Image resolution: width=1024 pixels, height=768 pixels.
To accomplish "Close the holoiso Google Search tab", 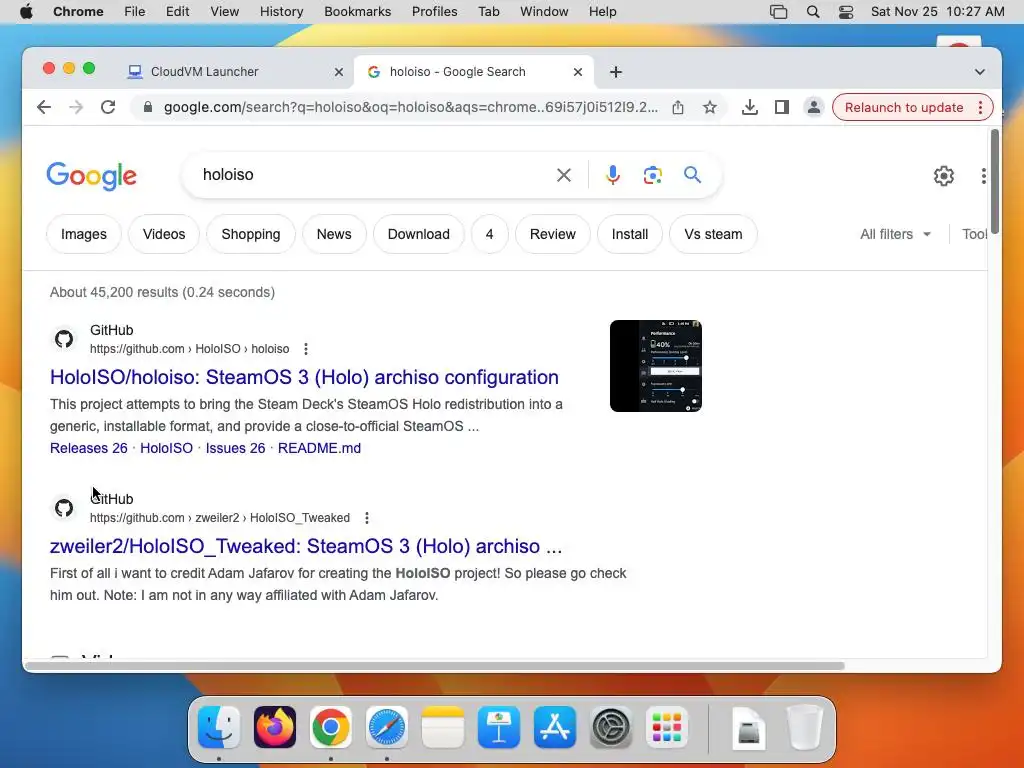I will click(578, 72).
